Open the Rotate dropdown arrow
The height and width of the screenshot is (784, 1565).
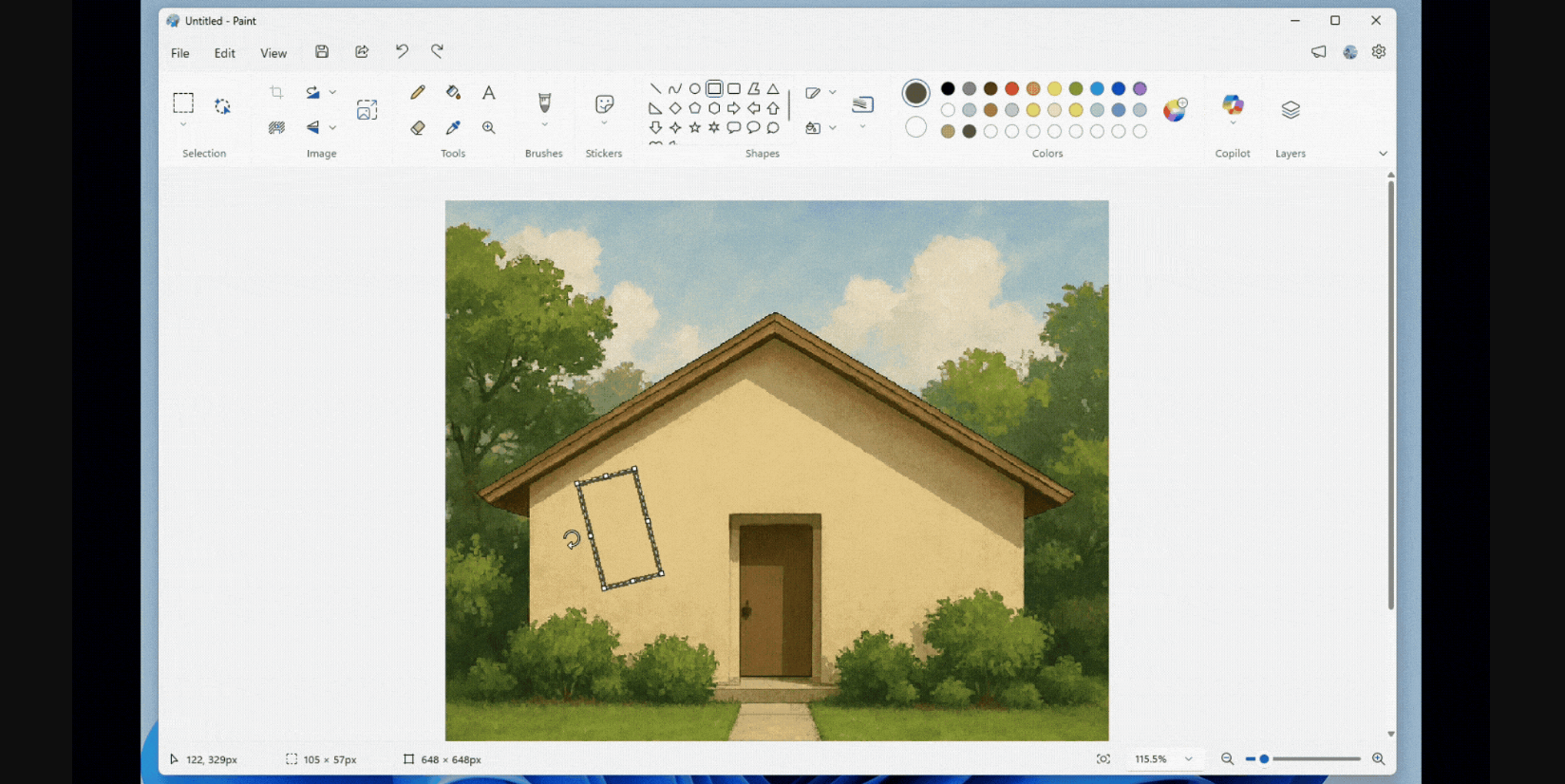pos(332,92)
